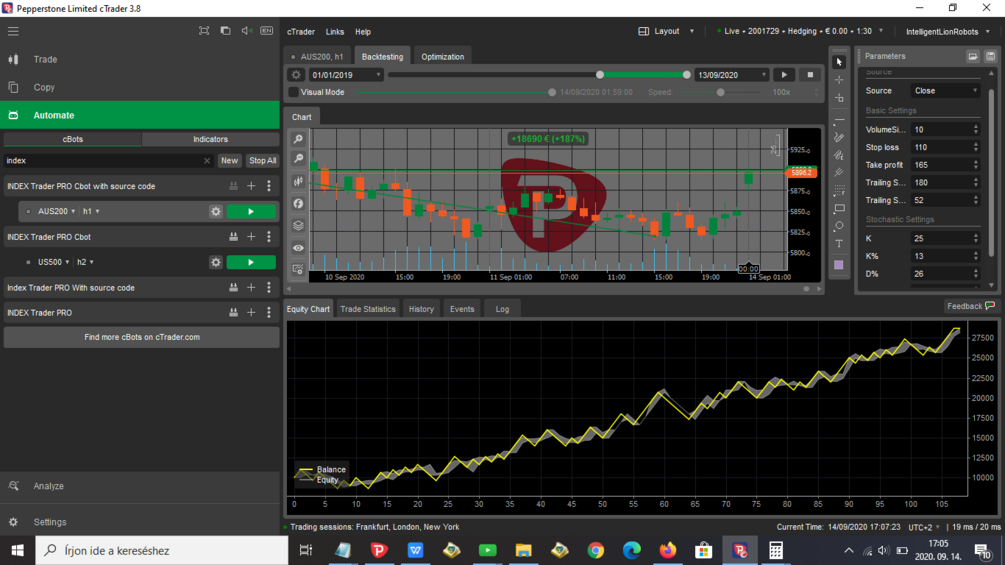Viewport: 1005px width, 565px height.
Task: Start backtesting with the play button
Action: pyautogui.click(x=784, y=75)
